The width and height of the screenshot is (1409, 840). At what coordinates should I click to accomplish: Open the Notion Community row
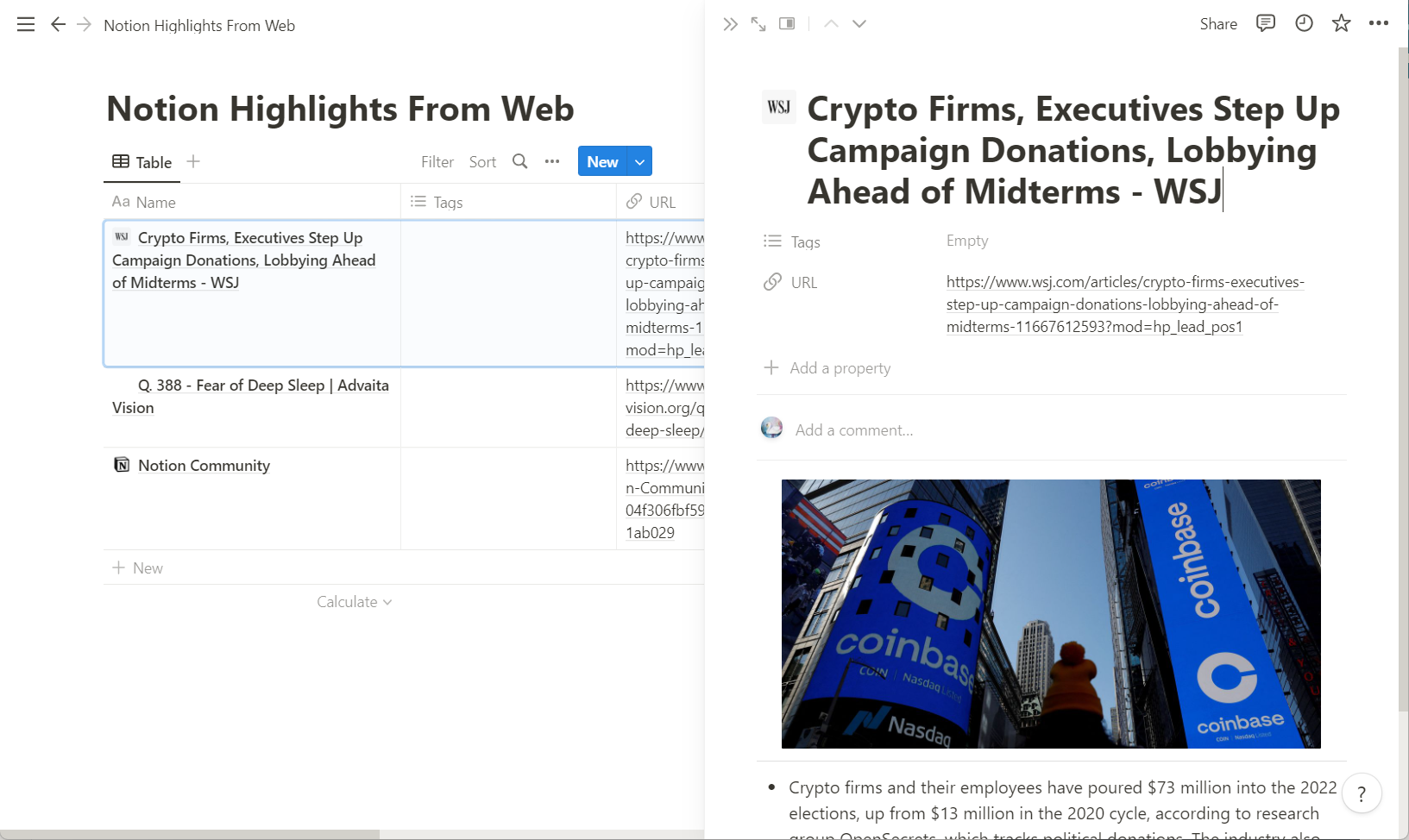(x=204, y=466)
